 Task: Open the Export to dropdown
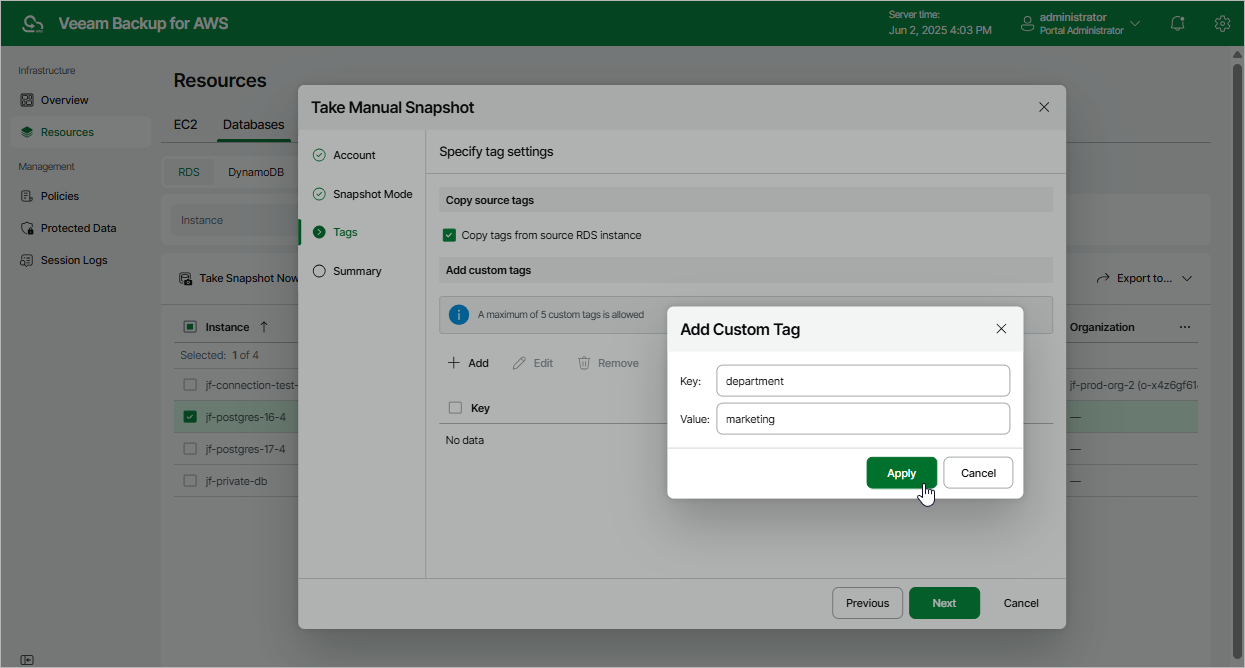click(1145, 278)
